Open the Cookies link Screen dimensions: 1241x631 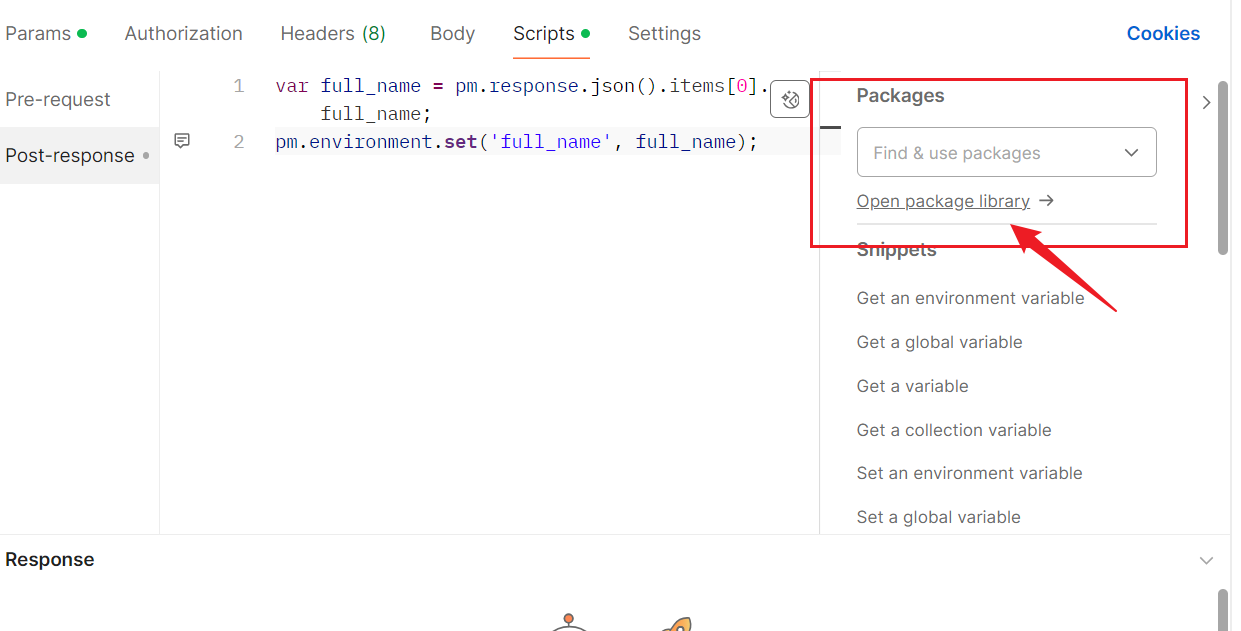pos(1163,33)
